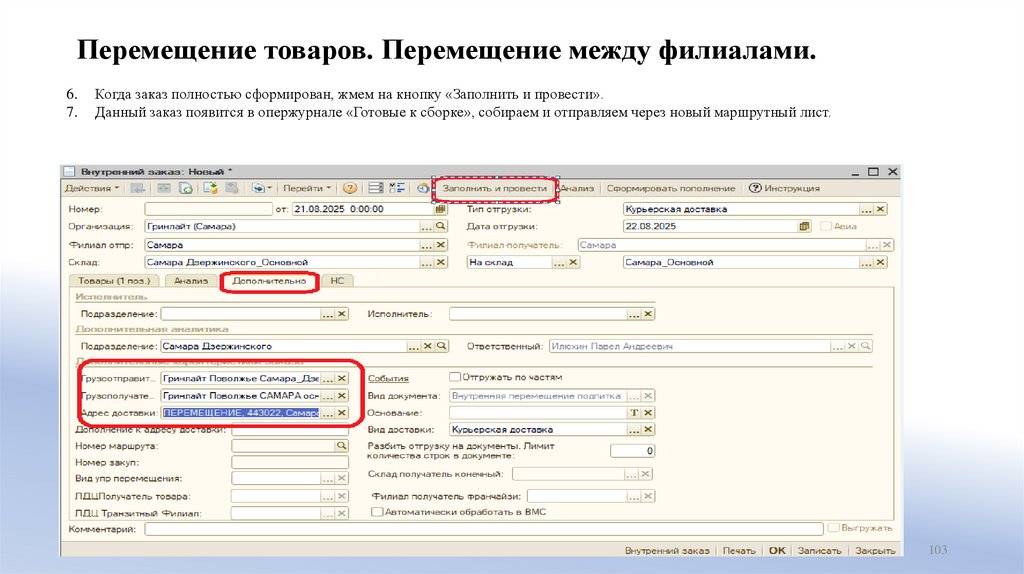Select the Дополнительно tab
The width and height of the screenshot is (1024, 574).
click(269, 281)
